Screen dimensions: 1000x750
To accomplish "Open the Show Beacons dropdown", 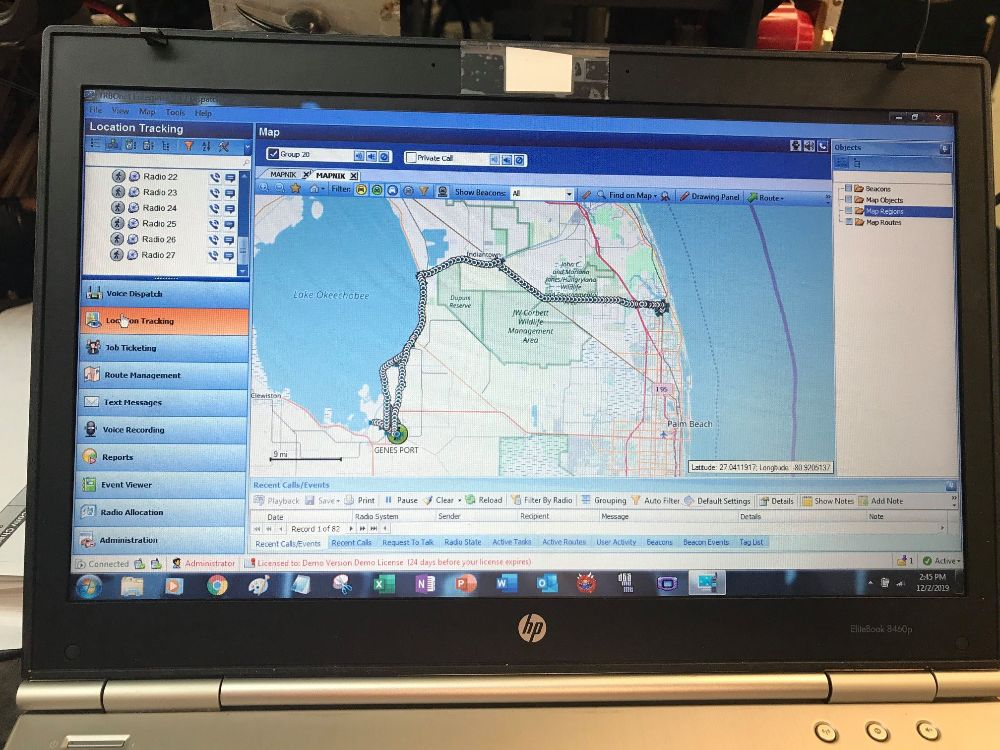I will (x=569, y=194).
